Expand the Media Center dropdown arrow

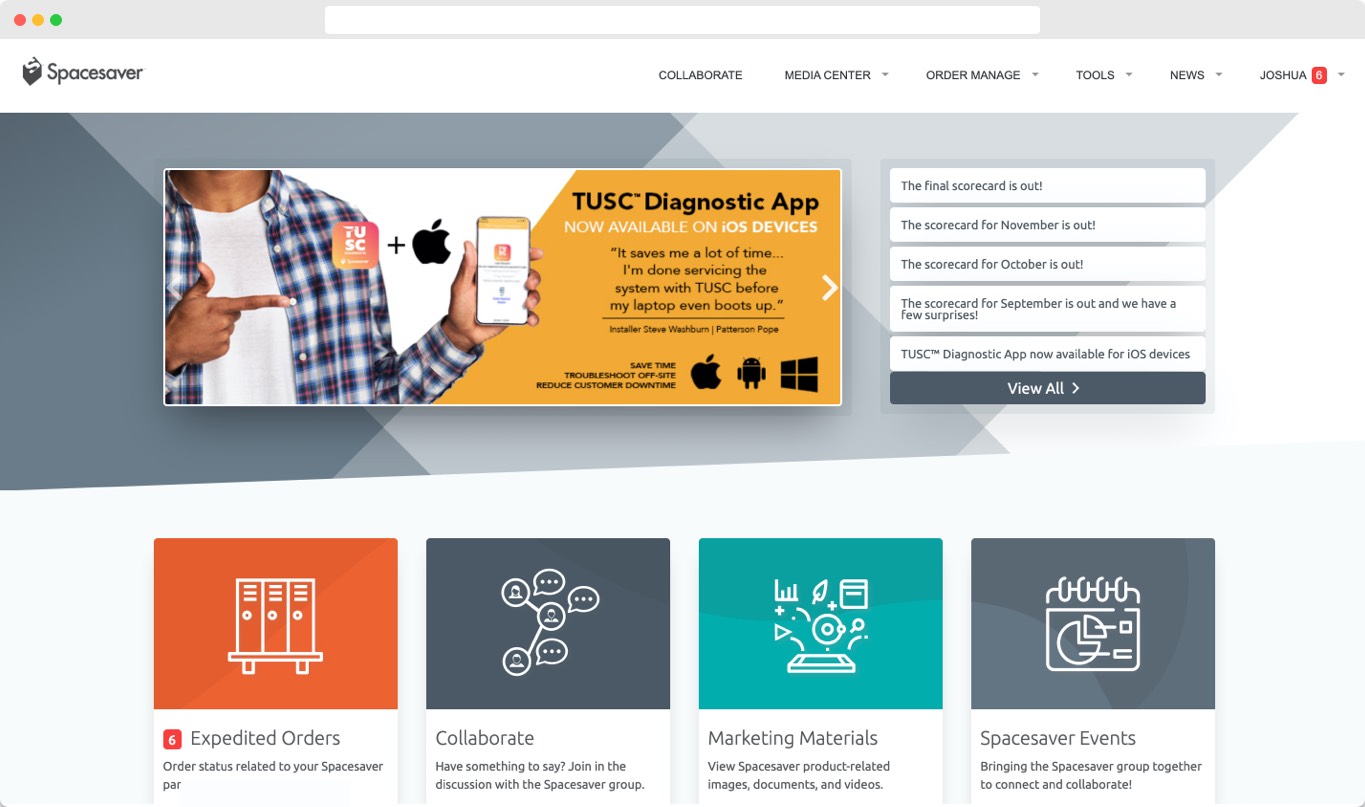[x=885, y=74]
